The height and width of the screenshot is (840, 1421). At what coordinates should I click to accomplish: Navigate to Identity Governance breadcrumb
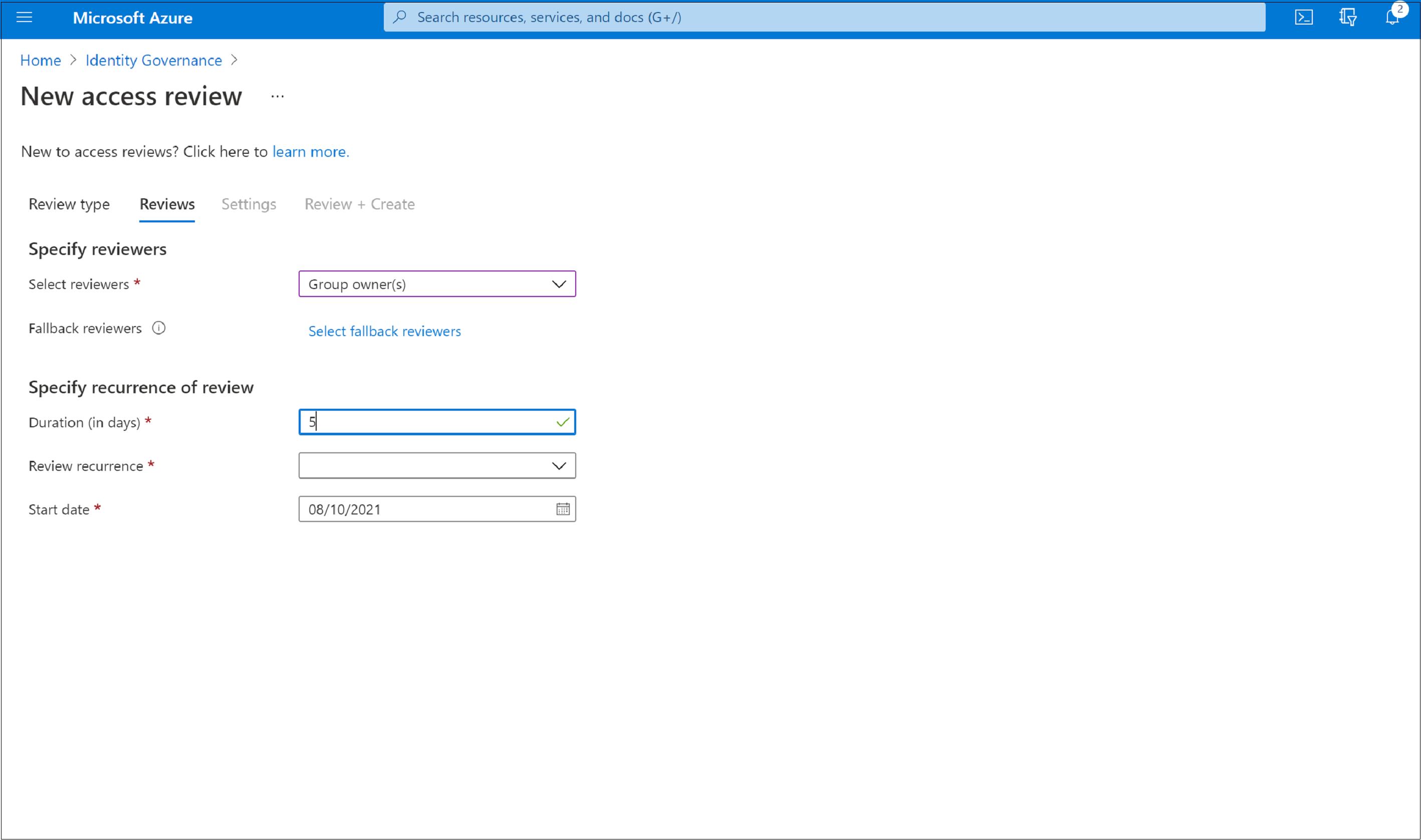click(155, 59)
